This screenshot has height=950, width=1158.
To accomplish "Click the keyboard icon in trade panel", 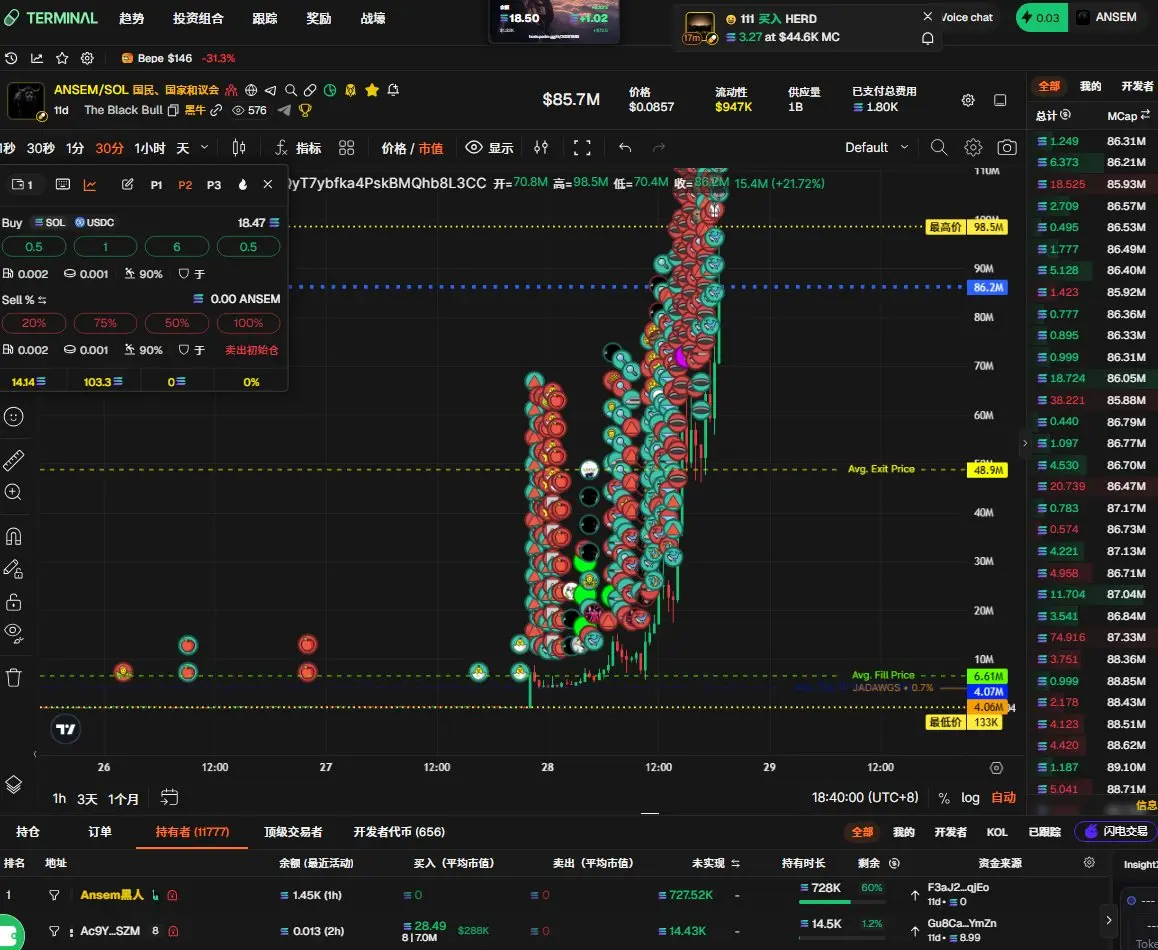I will [x=63, y=185].
